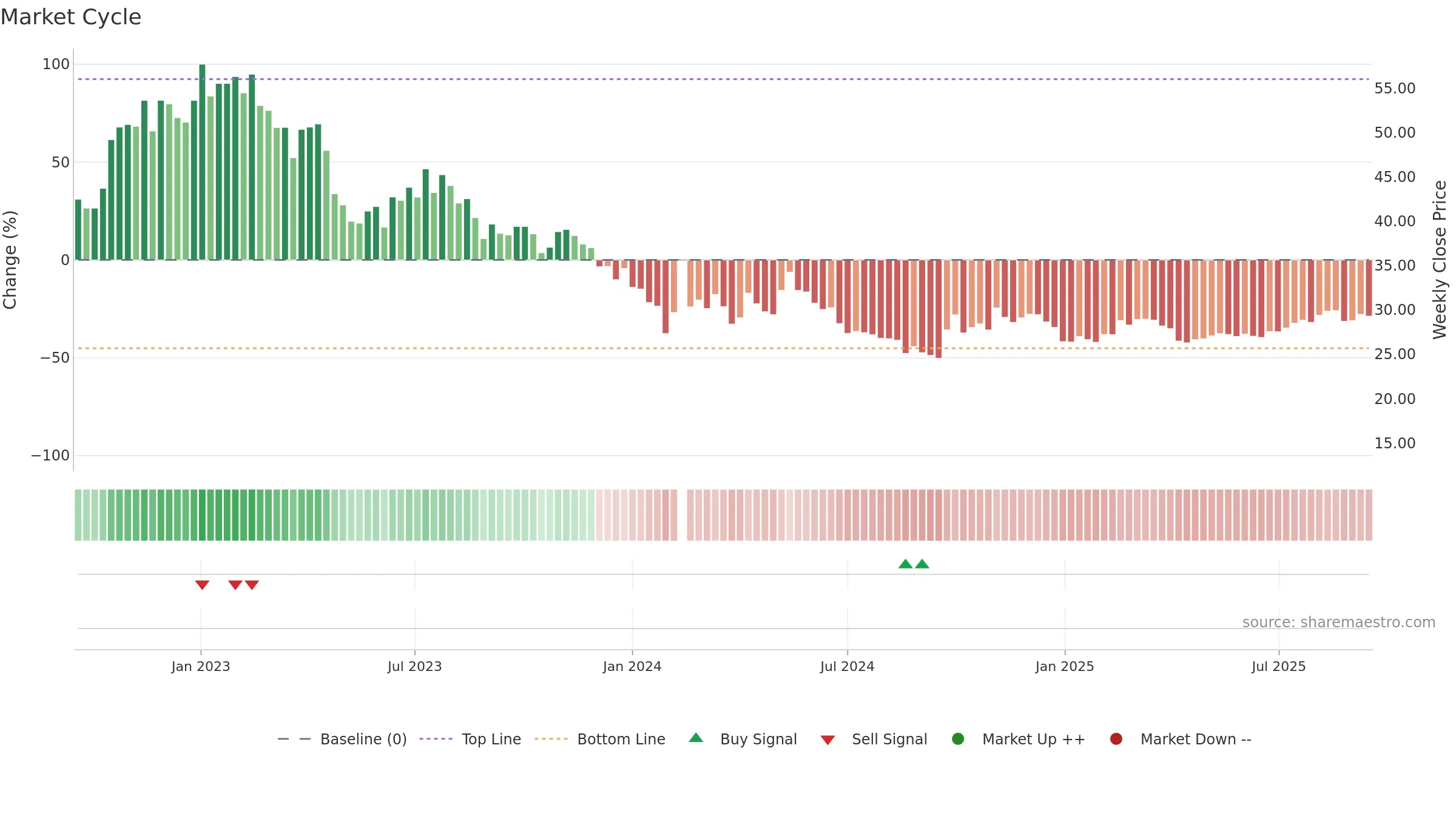
Task: Click the purple dotted Top Line legend sample
Action: (436, 739)
